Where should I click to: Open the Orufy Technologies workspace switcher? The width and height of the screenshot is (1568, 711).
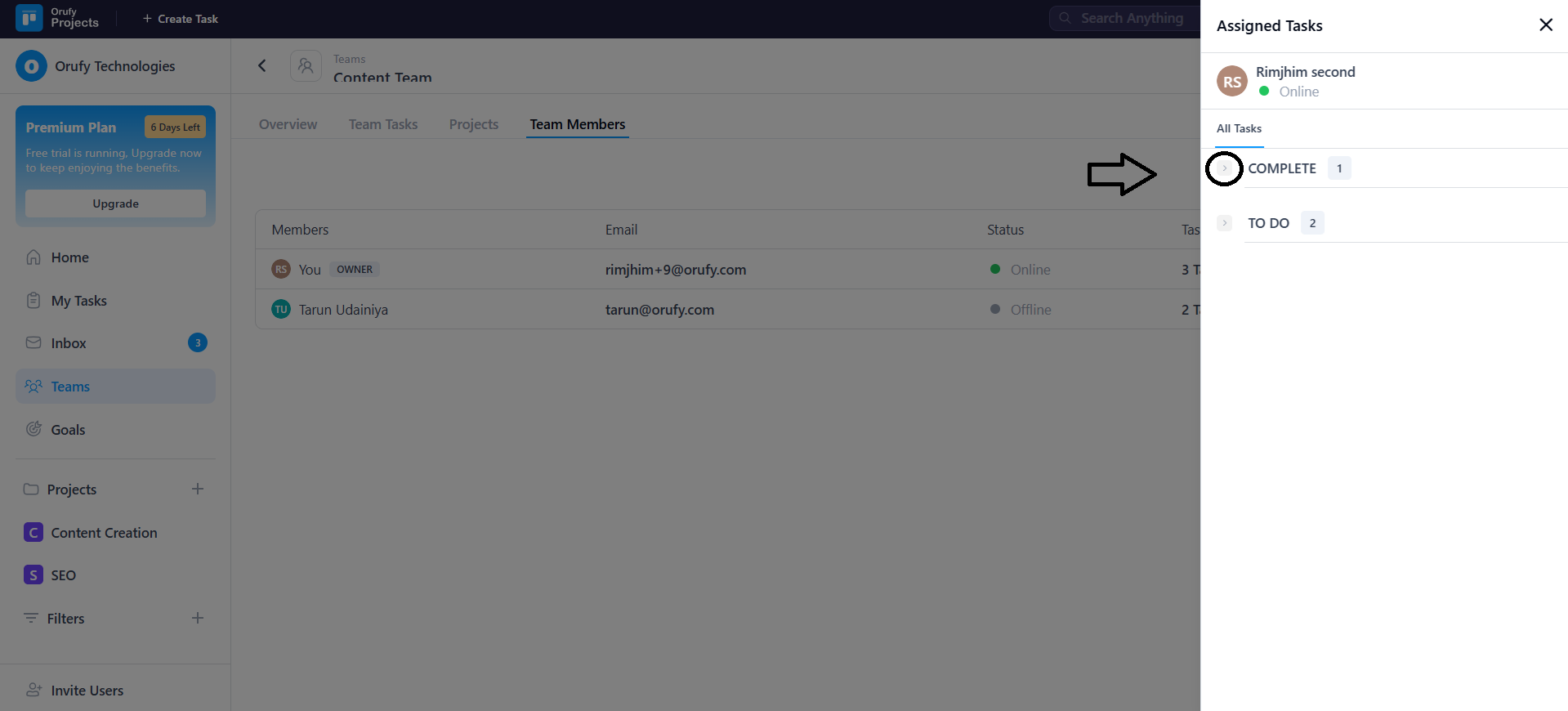click(114, 66)
